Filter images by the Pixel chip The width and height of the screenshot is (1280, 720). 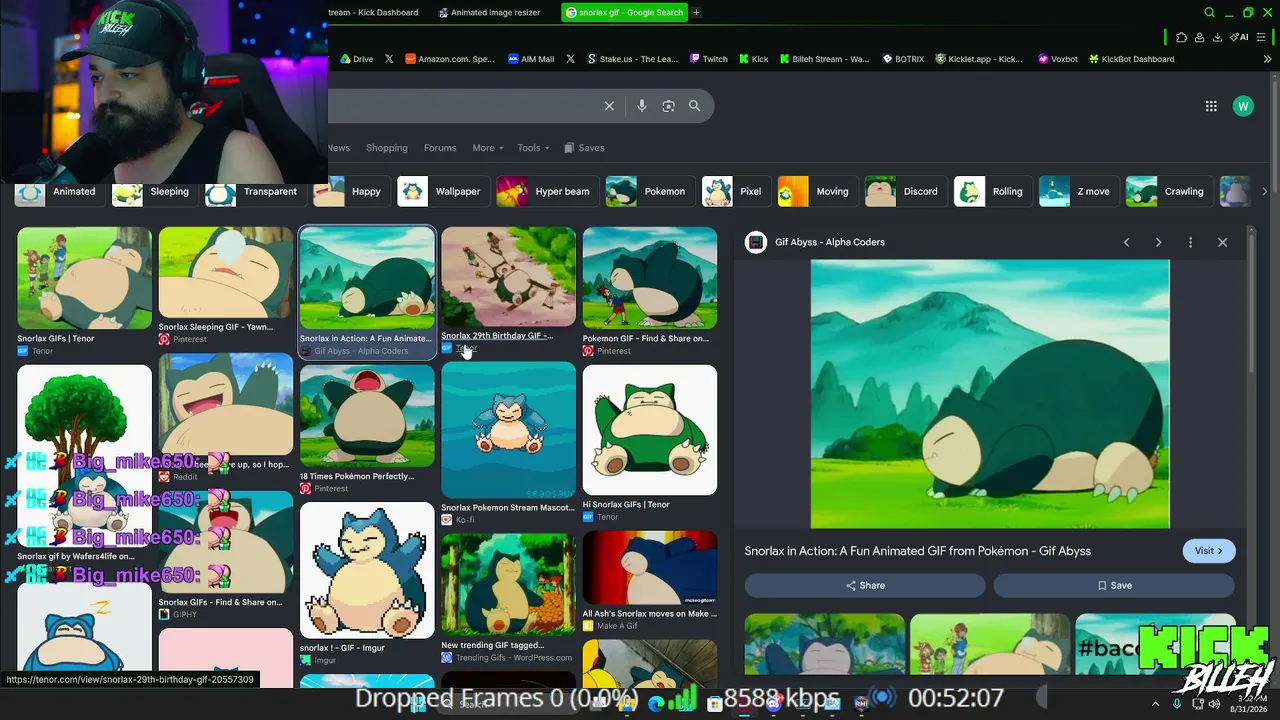click(x=735, y=191)
